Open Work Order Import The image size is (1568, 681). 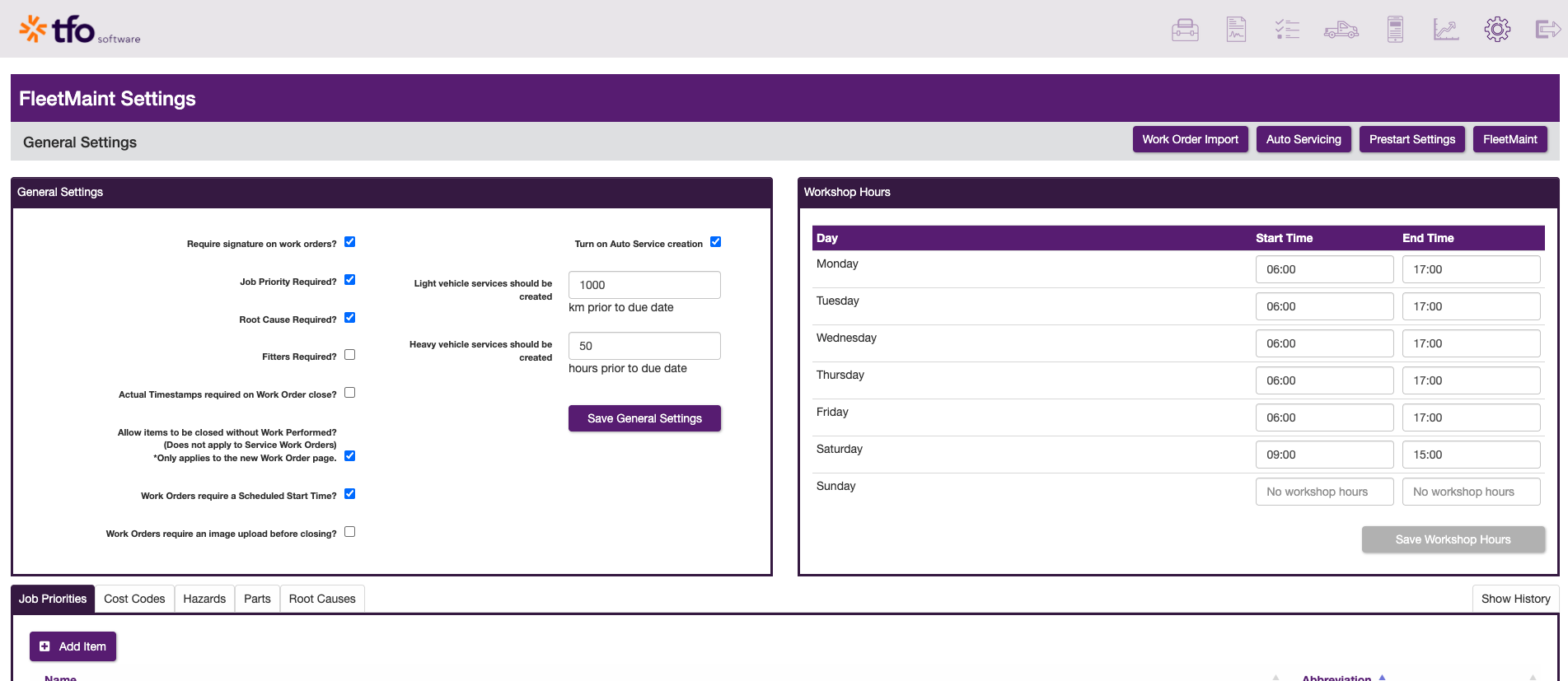pyautogui.click(x=1191, y=139)
